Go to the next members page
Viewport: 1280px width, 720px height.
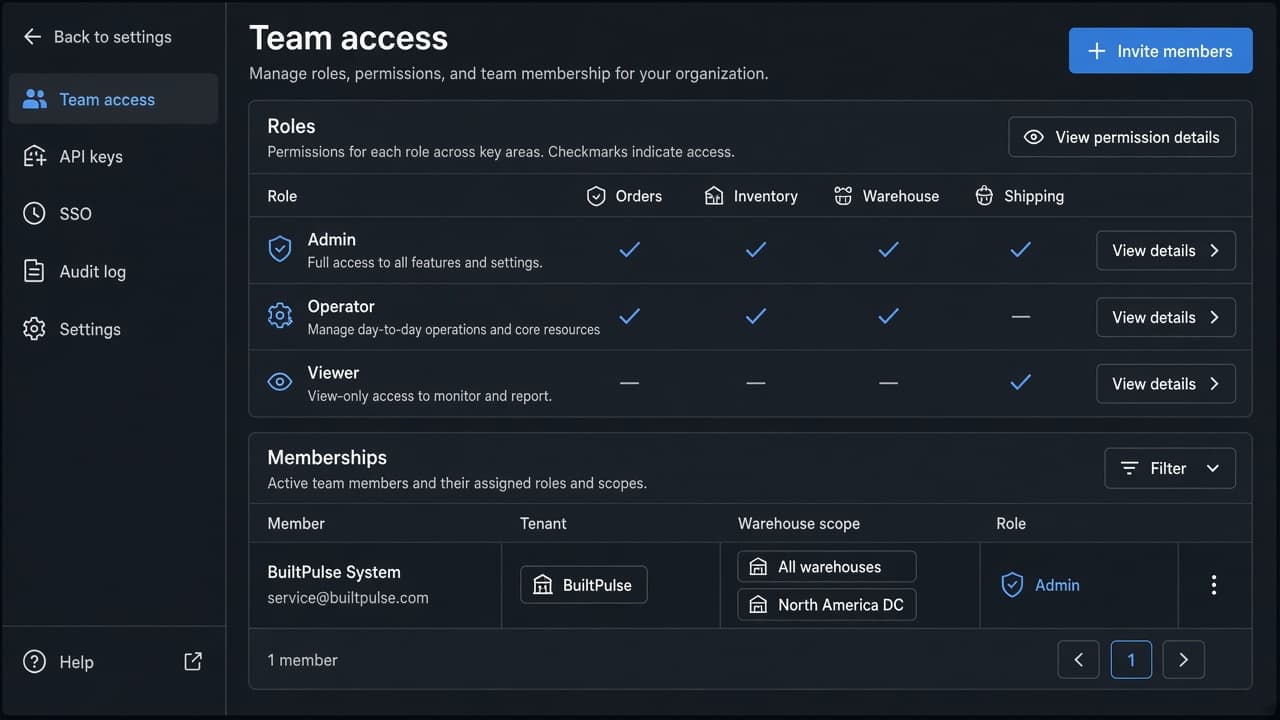coord(1184,660)
